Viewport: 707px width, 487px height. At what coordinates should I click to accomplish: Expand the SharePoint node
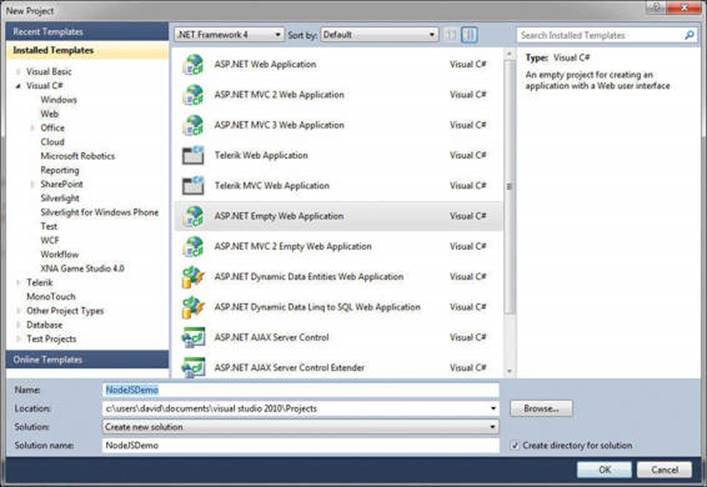pyautogui.click(x=32, y=184)
